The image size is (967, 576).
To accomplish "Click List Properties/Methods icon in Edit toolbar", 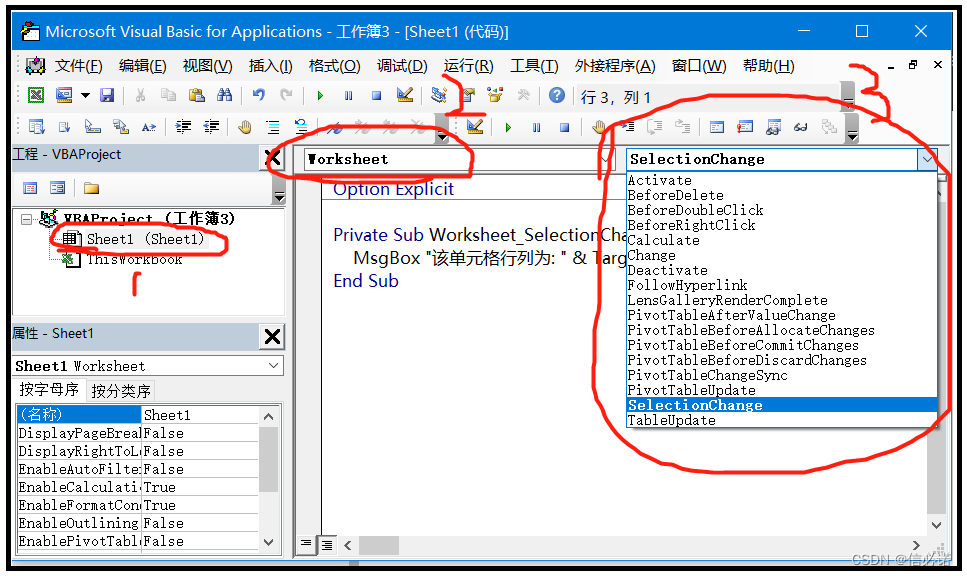I will click(x=36, y=127).
